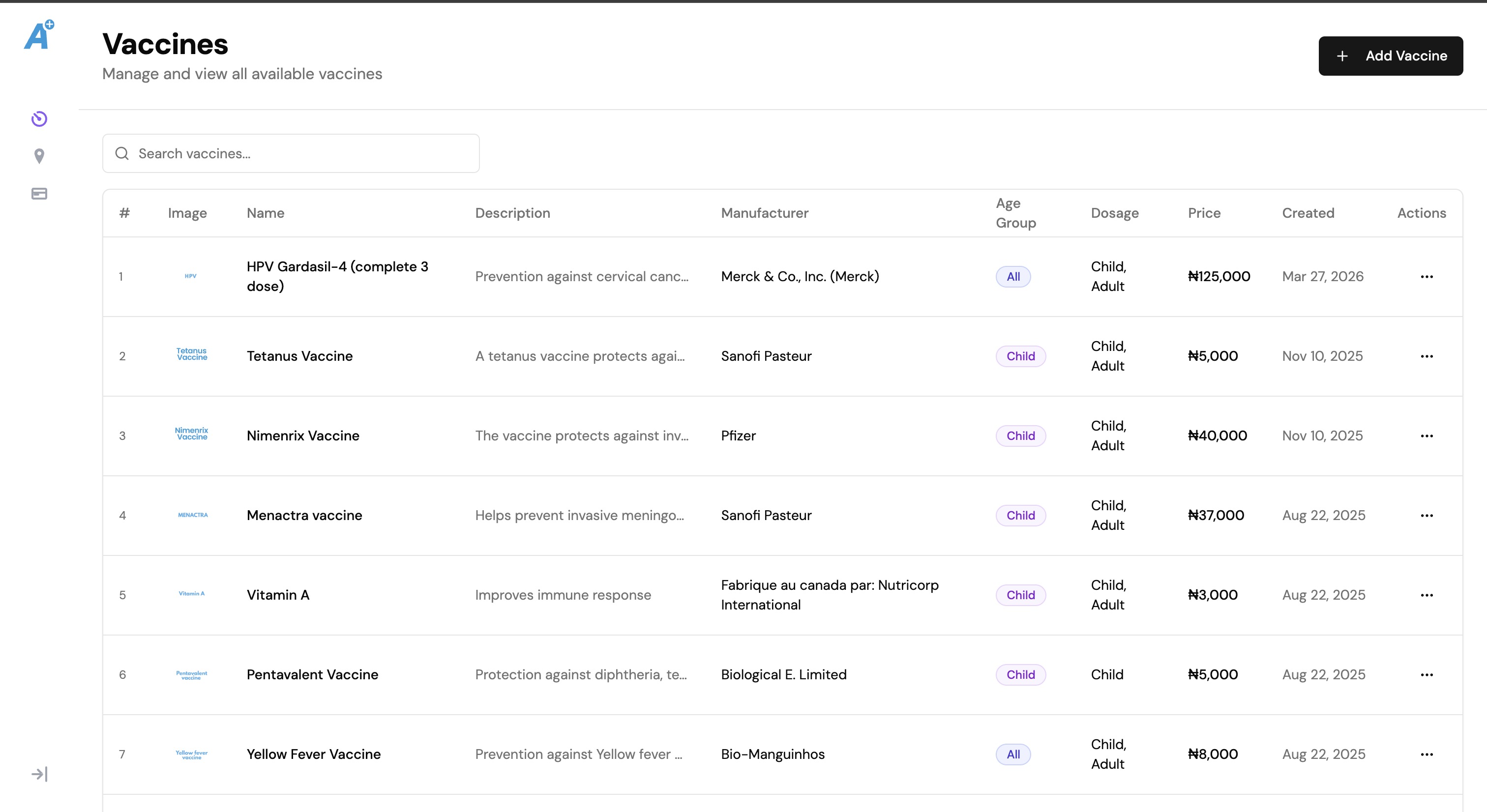Expand sidebar using the arrow icon

(39, 774)
